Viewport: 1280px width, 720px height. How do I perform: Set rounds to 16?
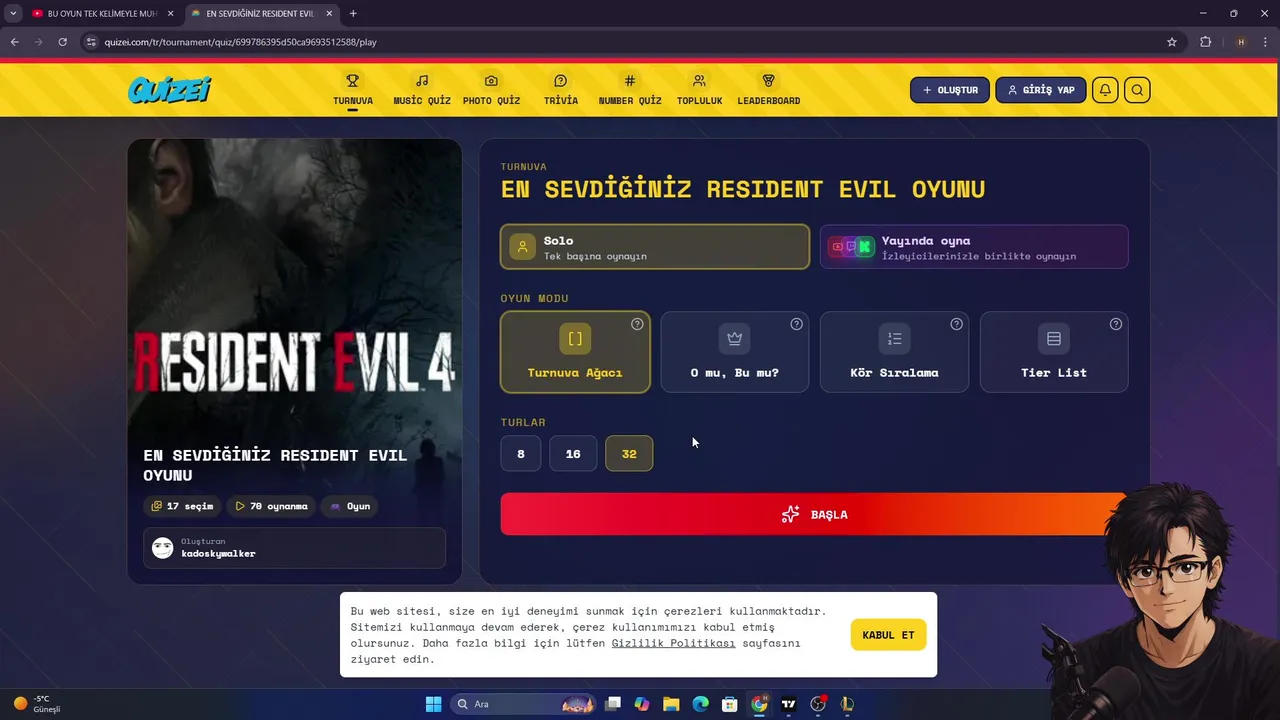click(573, 453)
